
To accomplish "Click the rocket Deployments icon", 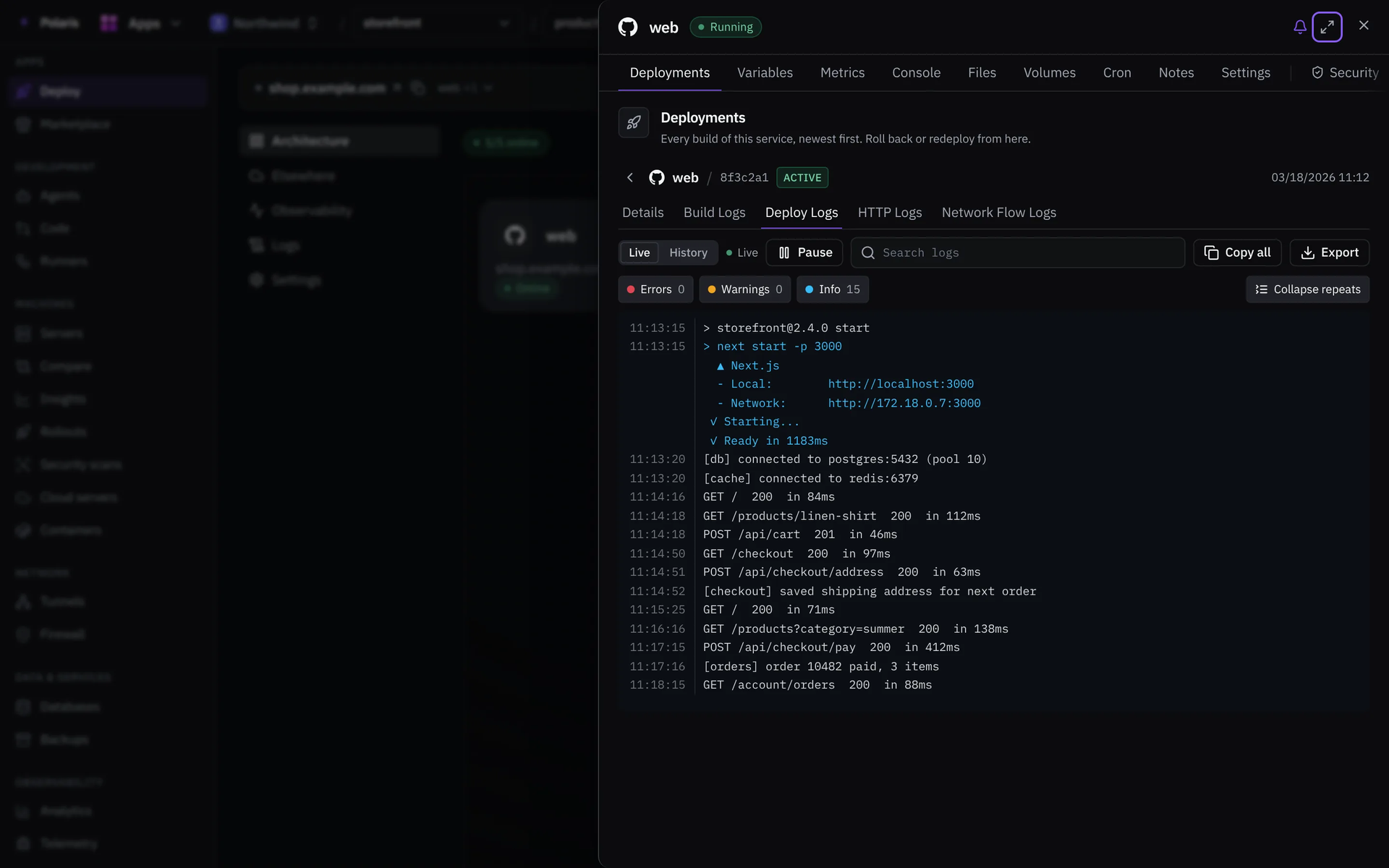I will coord(633,122).
